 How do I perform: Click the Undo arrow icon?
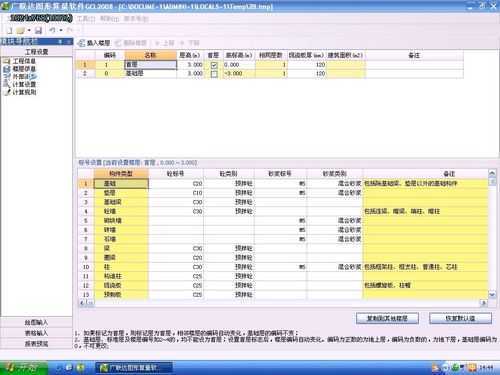(x=52, y=30)
